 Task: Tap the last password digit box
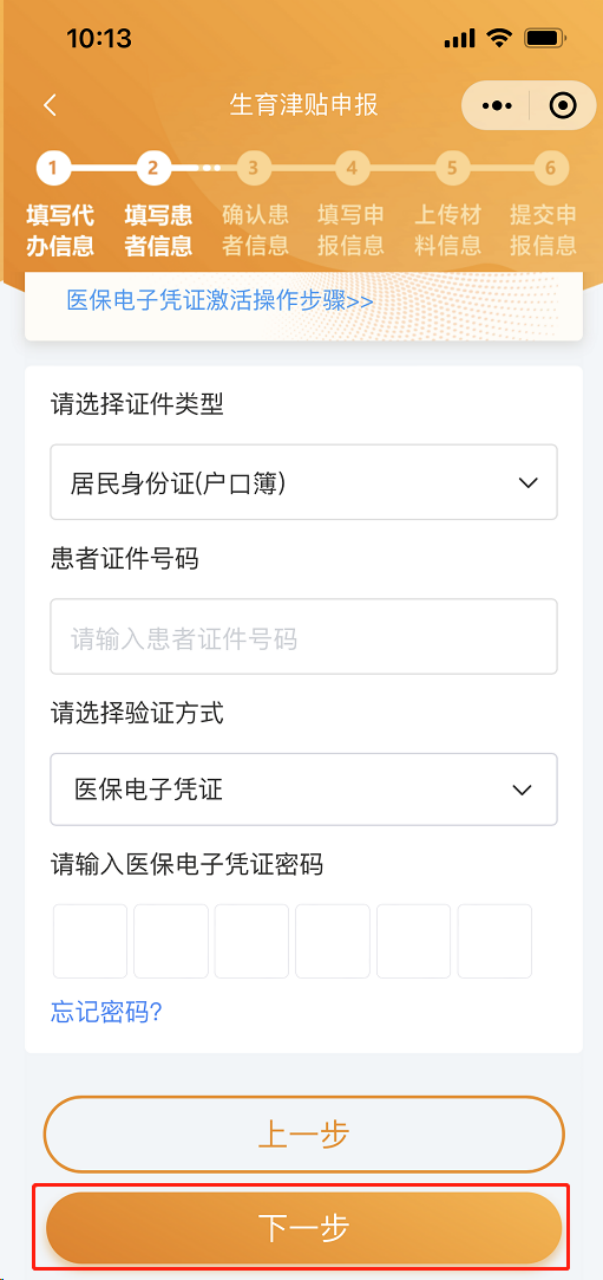(x=494, y=941)
